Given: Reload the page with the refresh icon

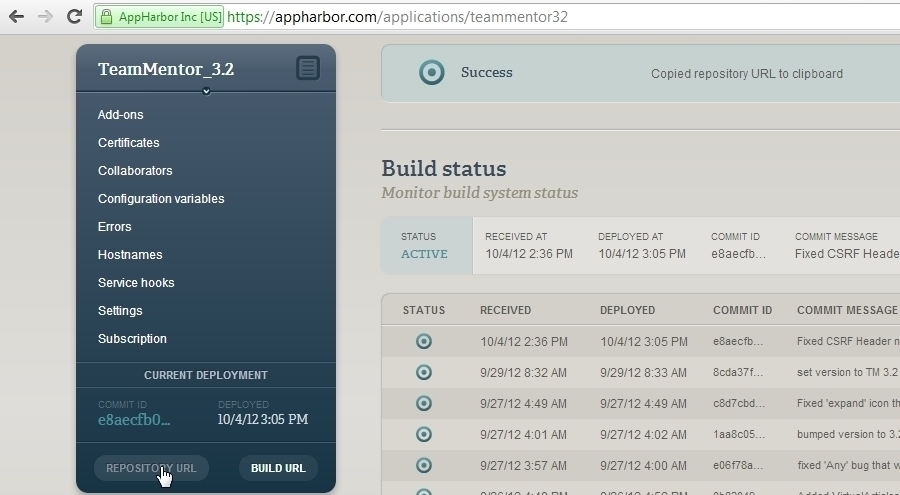Looking at the screenshot, I should [74, 17].
